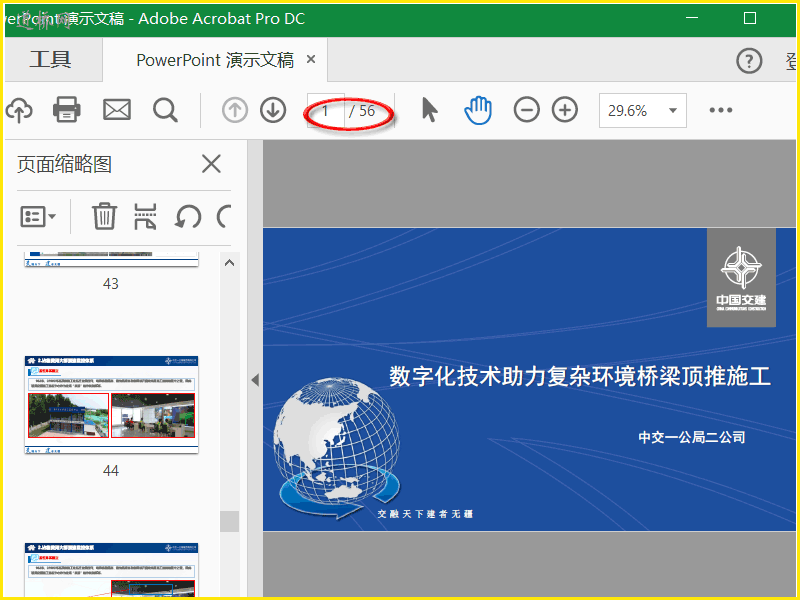
Task: Click the cloud upload icon
Action: coord(19,110)
